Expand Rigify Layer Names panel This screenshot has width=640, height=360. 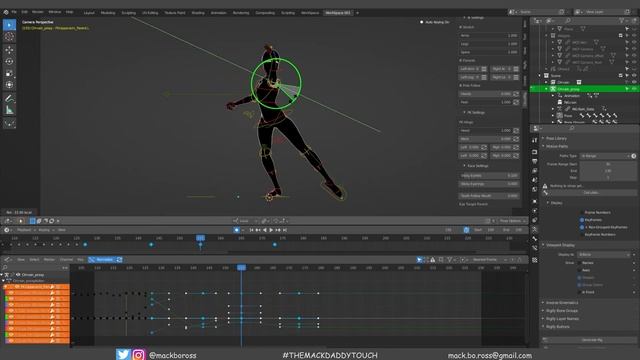[562, 319]
